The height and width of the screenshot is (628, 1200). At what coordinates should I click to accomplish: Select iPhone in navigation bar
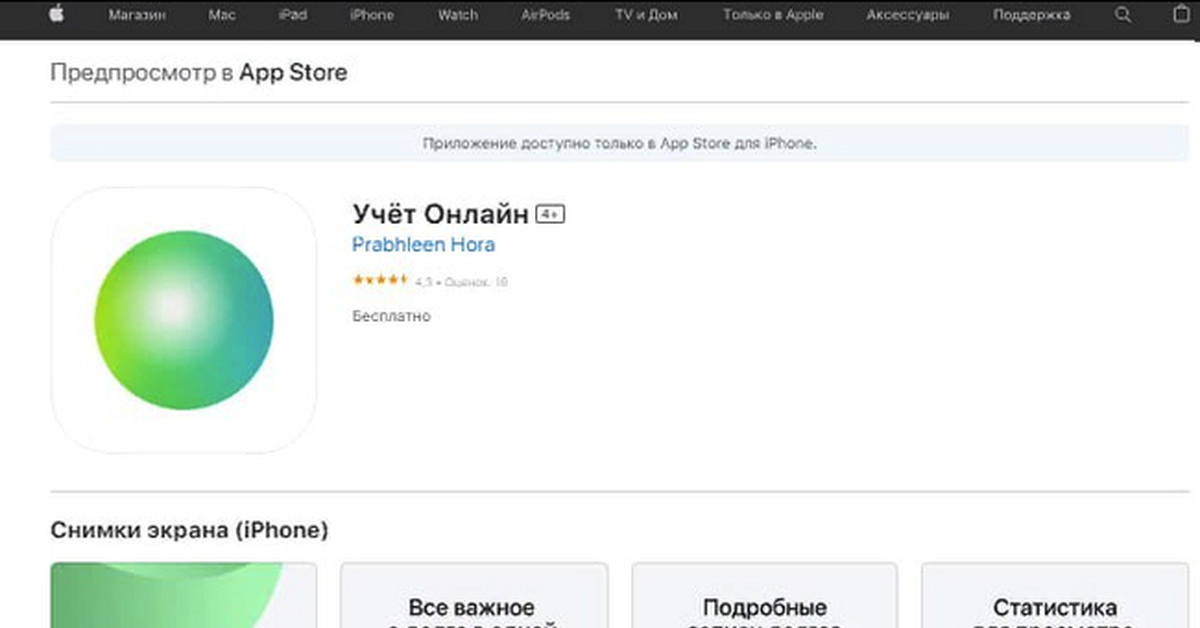(x=372, y=15)
